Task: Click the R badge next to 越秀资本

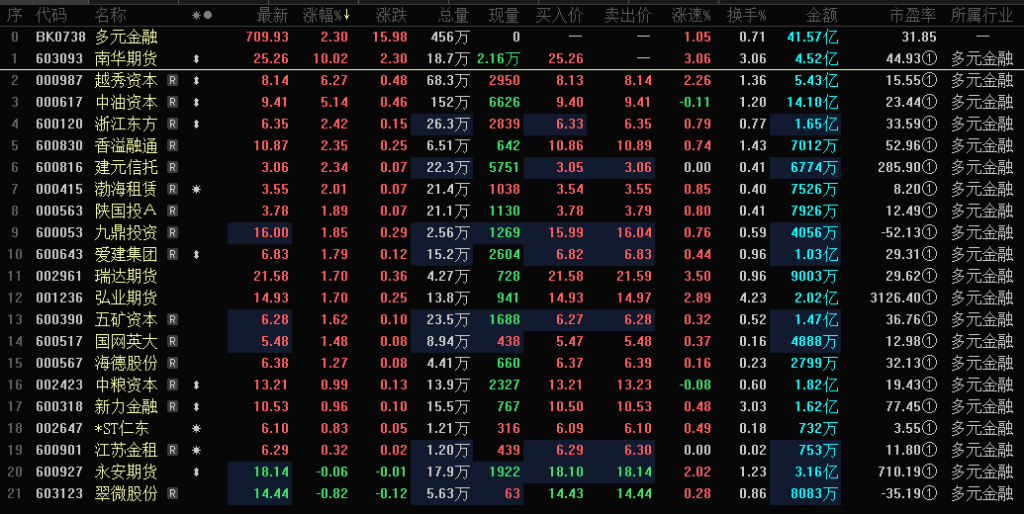Action: pos(172,80)
